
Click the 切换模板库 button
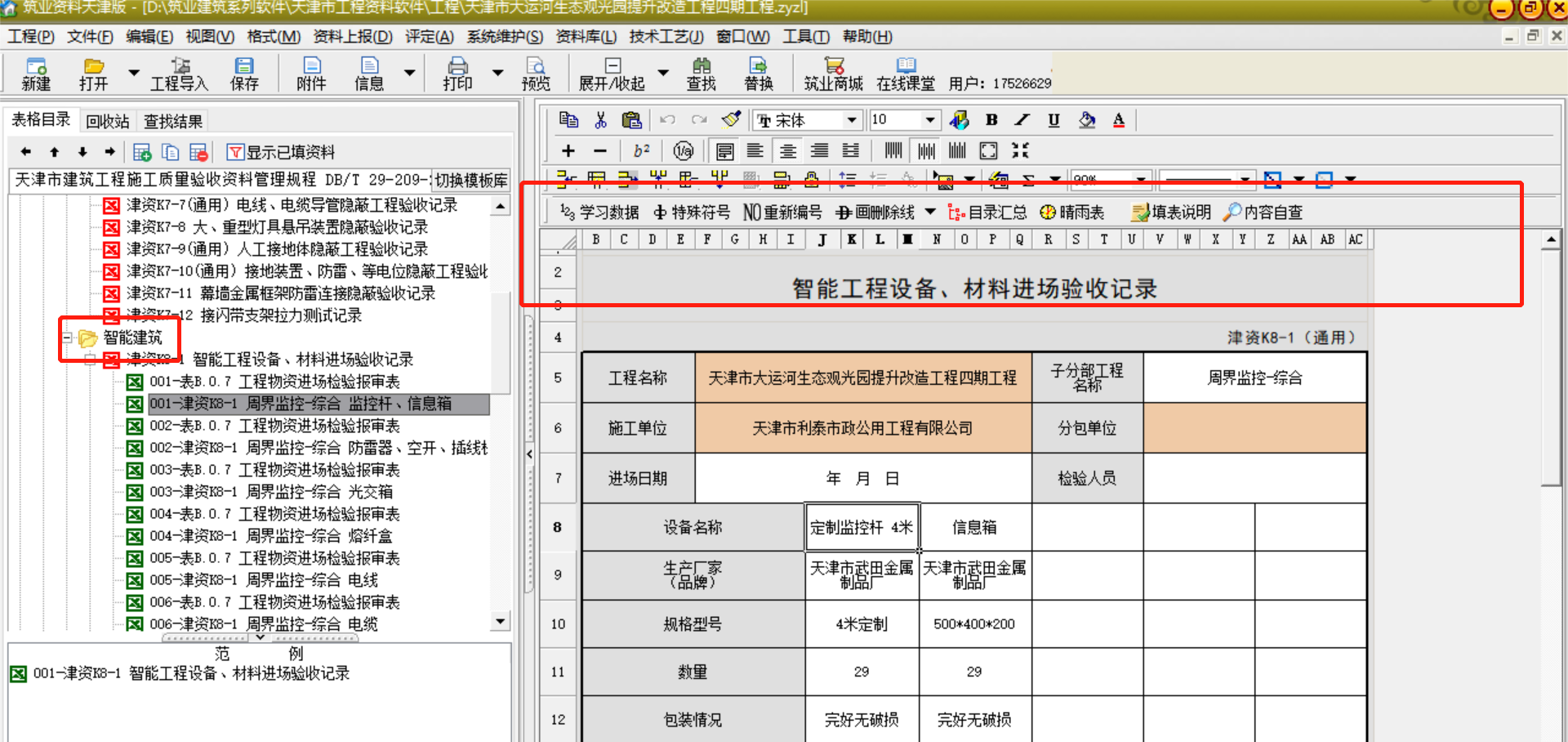click(470, 181)
